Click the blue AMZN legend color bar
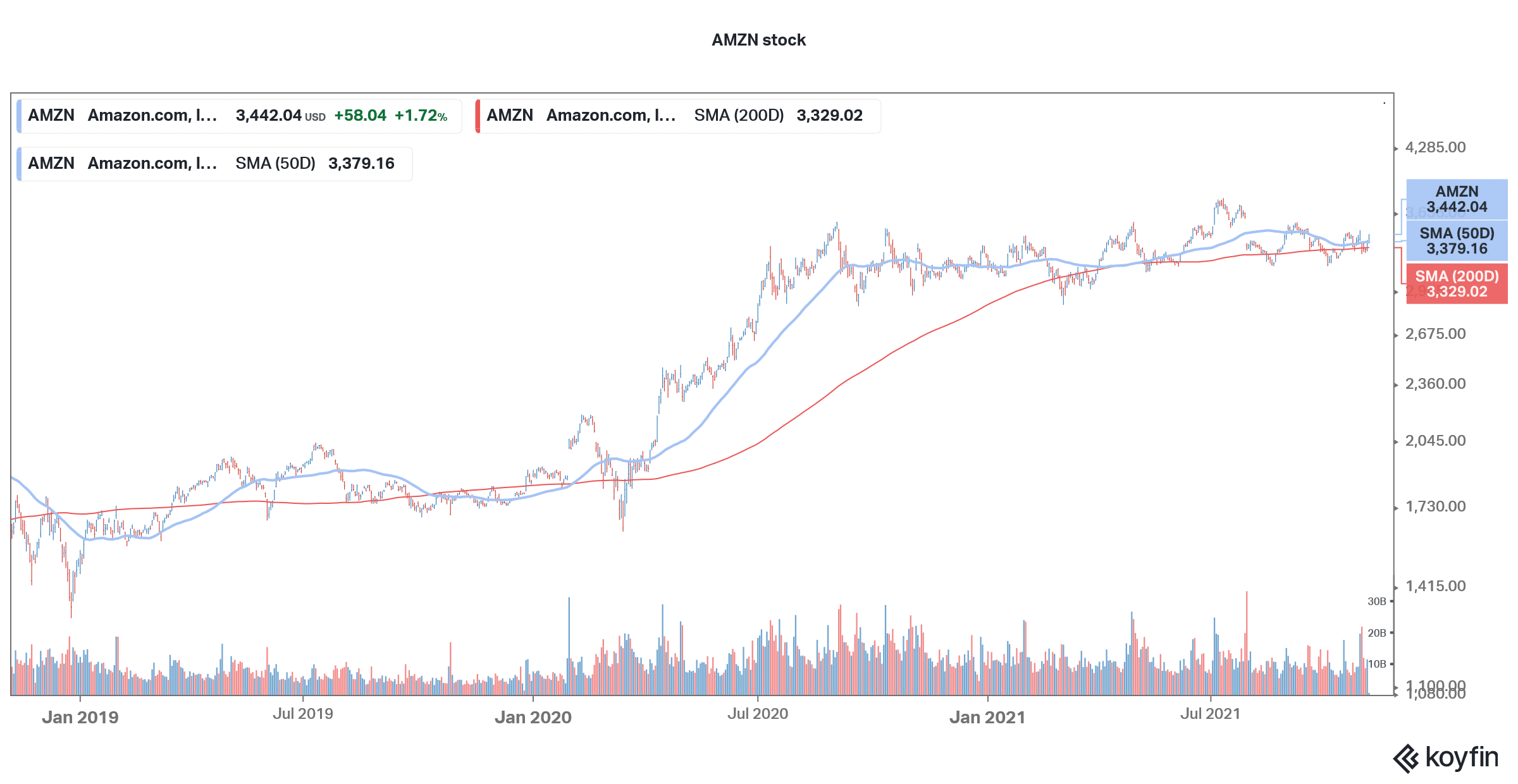 coord(19,116)
